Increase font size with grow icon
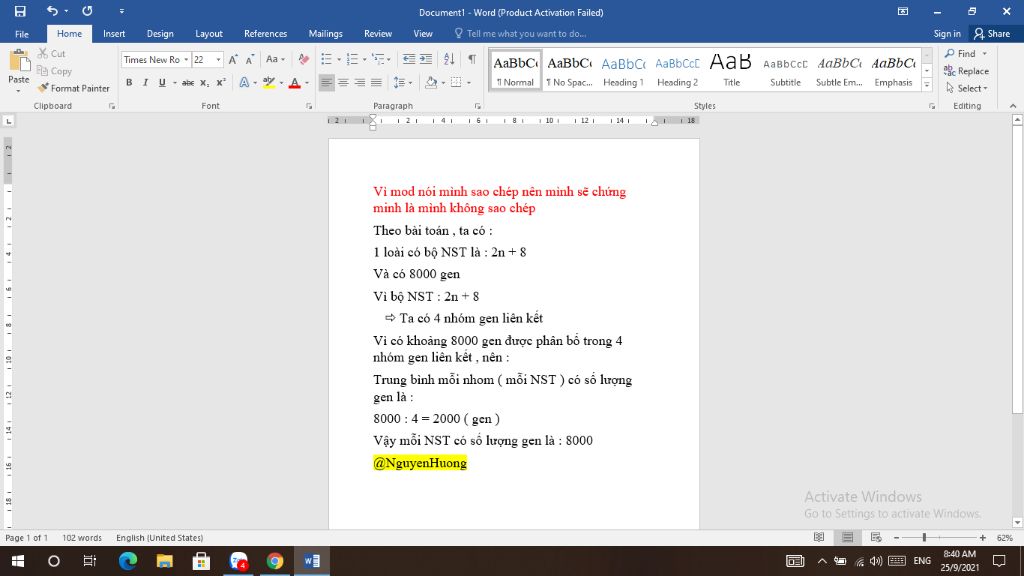Screen dimensions: 1024x576 (x=233, y=59)
